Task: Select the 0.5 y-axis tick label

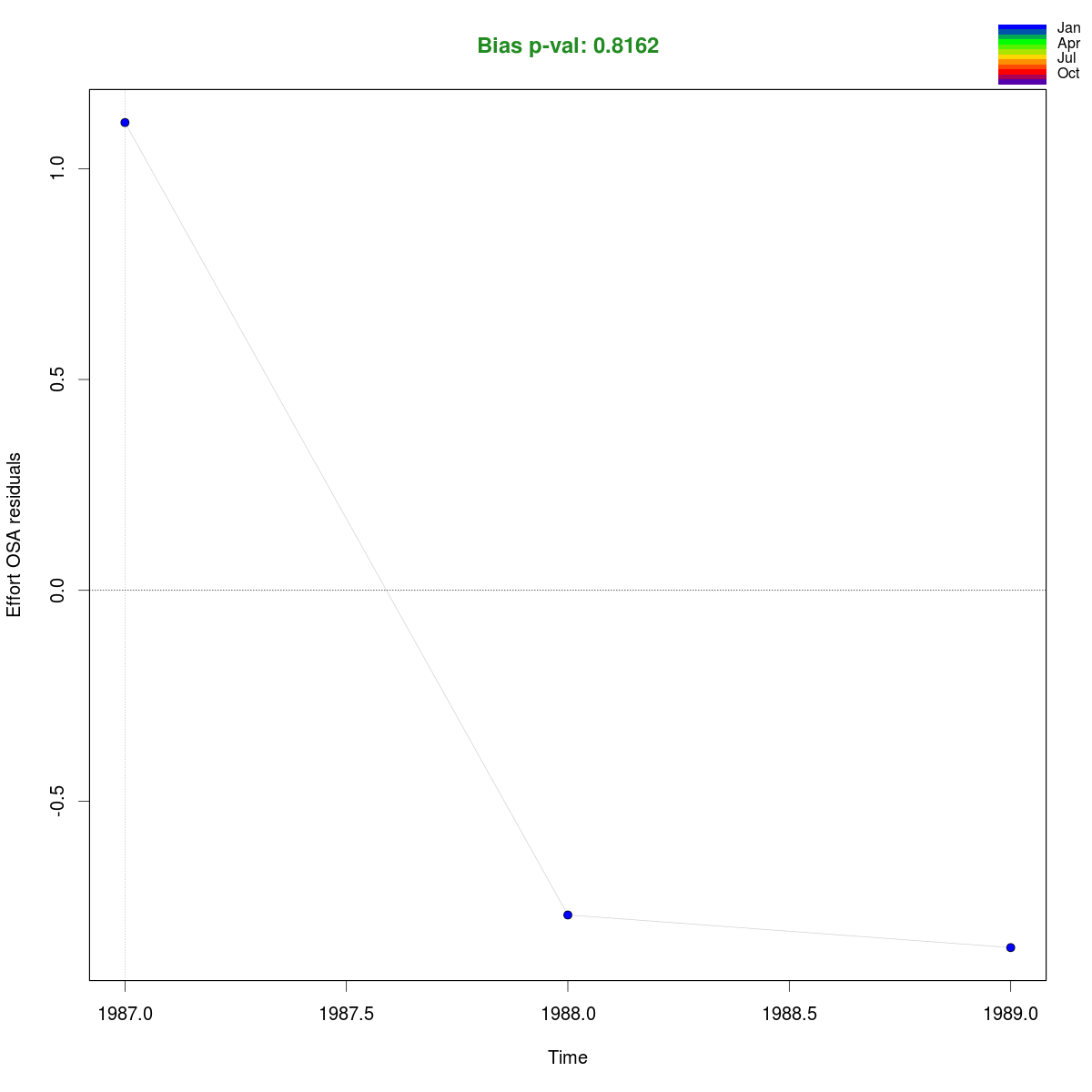Action: point(56,379)
